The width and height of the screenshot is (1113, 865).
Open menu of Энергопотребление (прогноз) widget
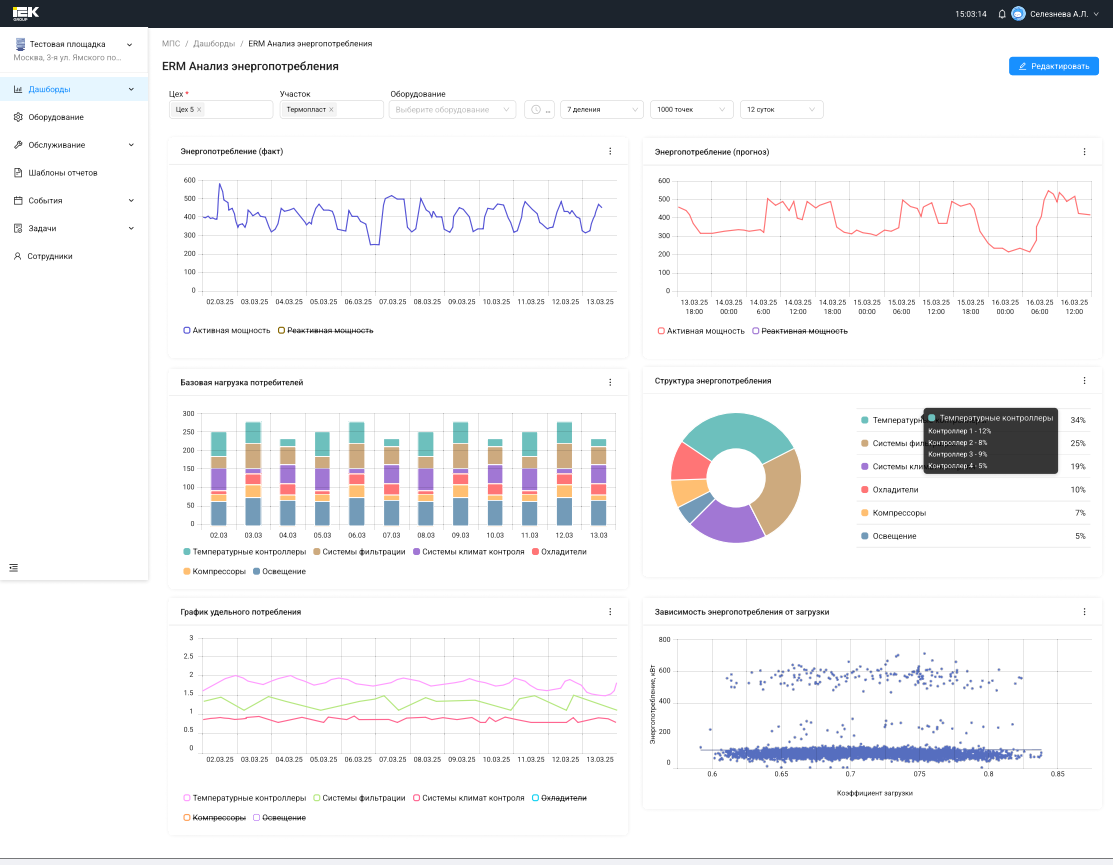1085,152
